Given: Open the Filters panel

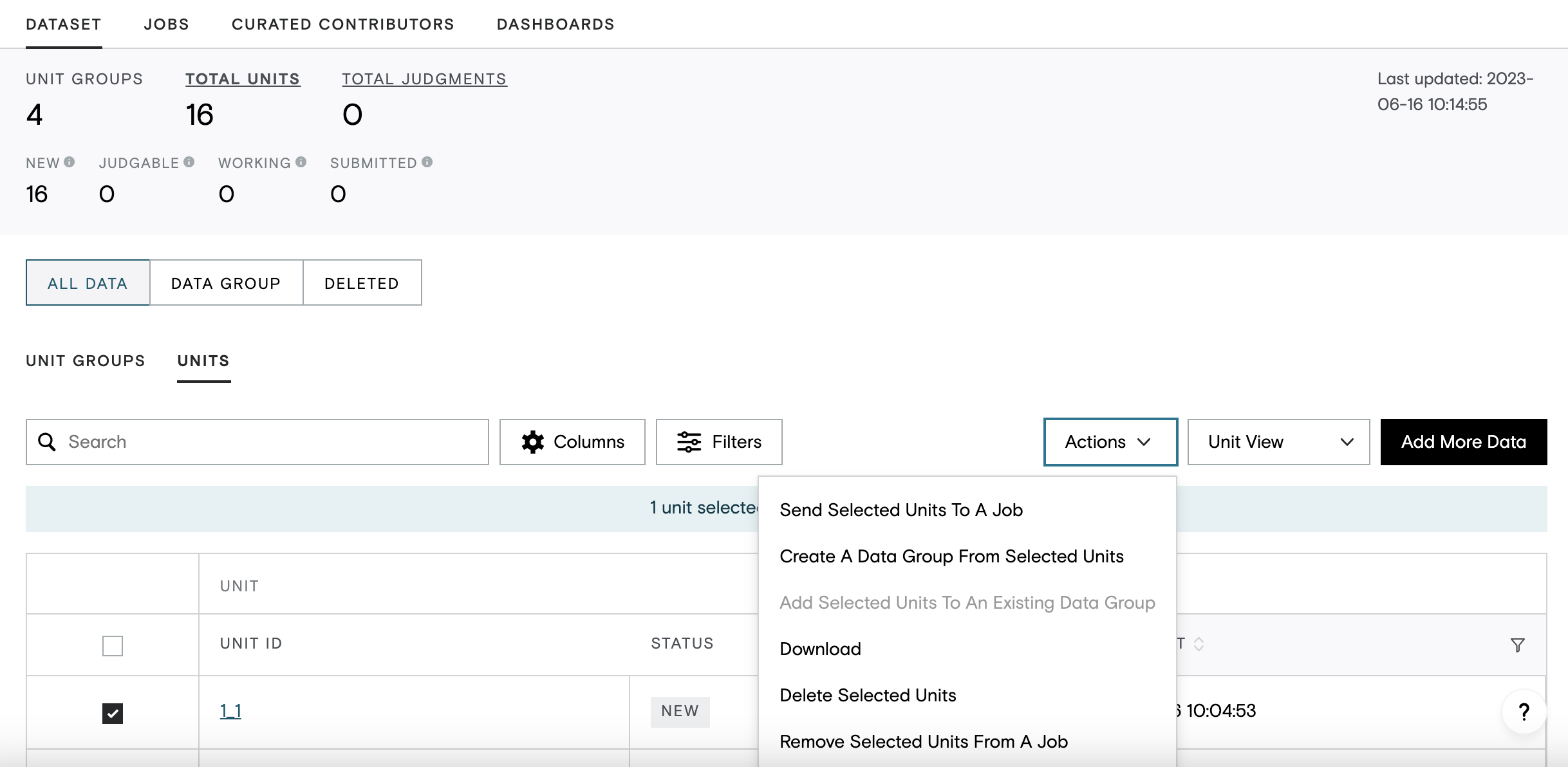Looking at the screenshot, I should point(719,442).
